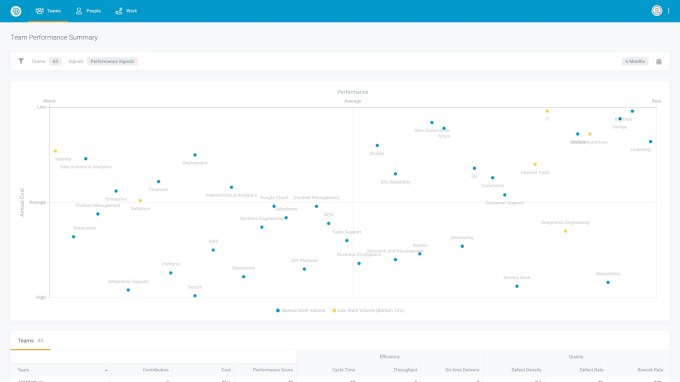Select the yellow Database data point
Viewport: 680px width, 382px height.
tap(140, 200)
